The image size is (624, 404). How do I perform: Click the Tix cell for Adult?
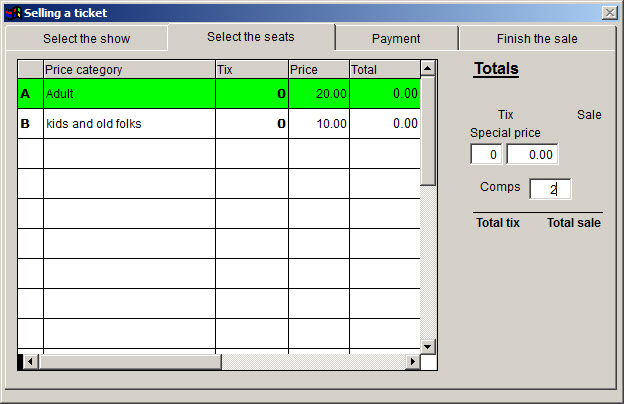click(252, 94)
